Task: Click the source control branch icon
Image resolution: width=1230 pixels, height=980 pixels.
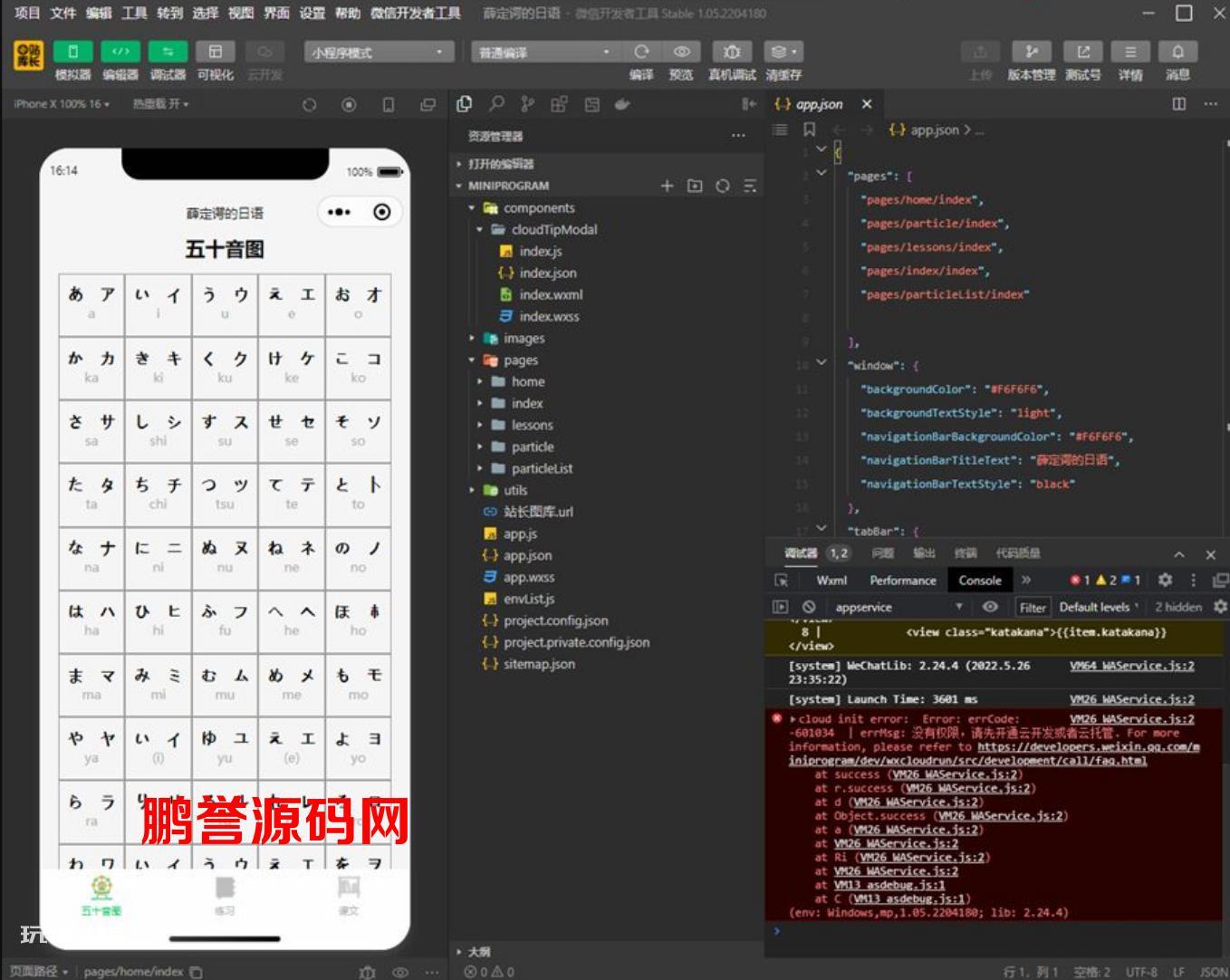Action: 527,104
